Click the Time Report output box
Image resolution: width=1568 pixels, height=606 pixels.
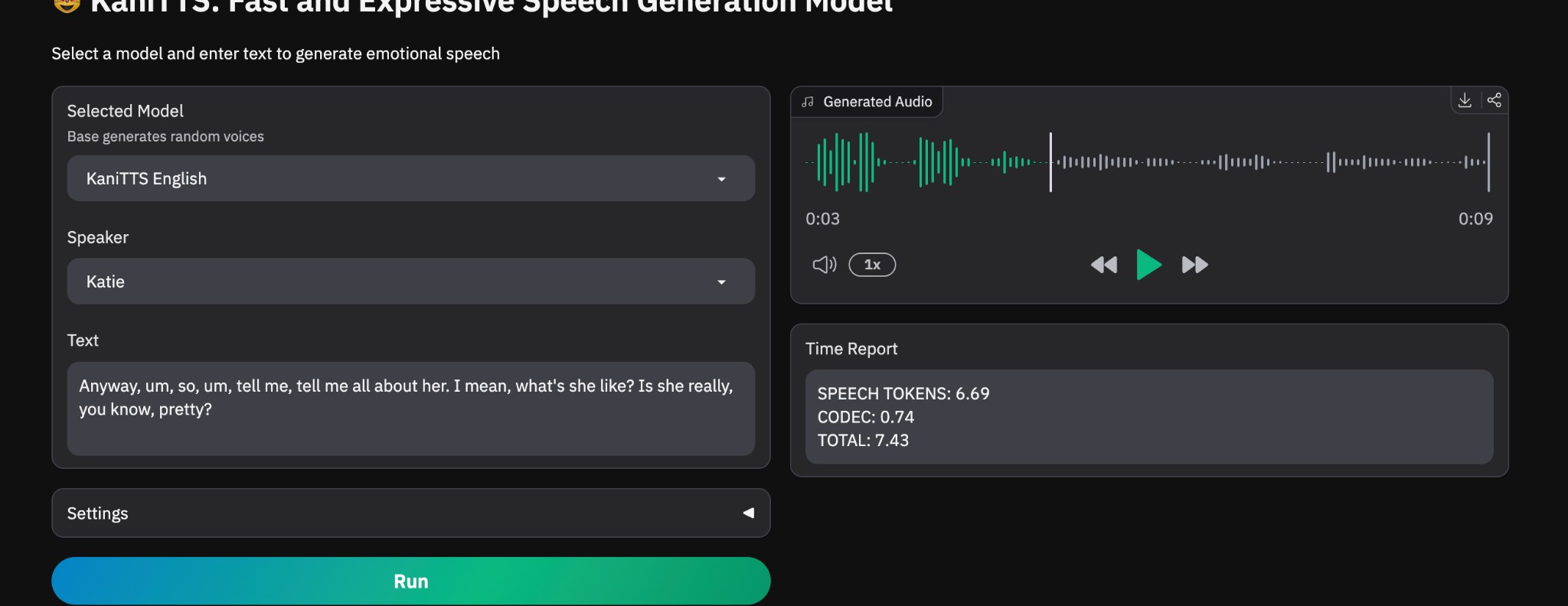pos(1148,417)
